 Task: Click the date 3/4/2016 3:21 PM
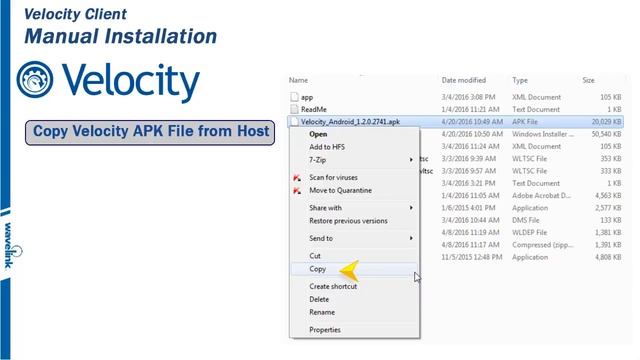coord(468,183)
